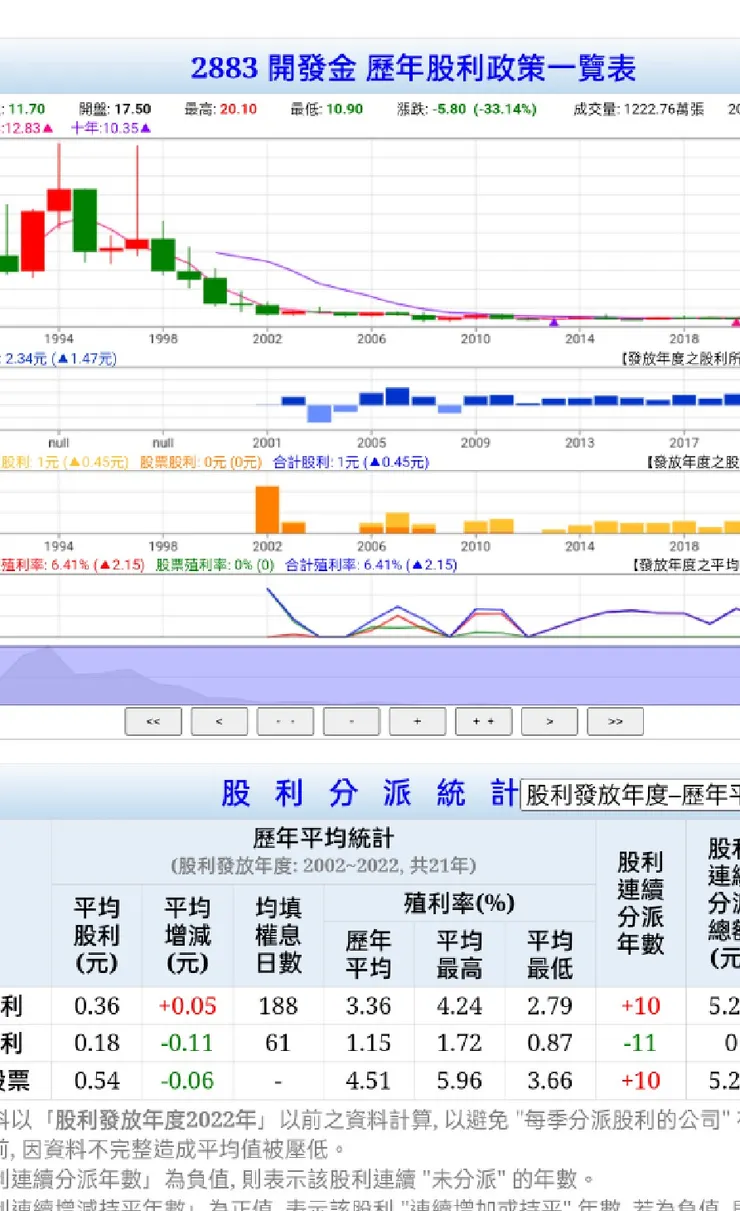Click the yield value 1.15
This screenshot has height=1211, width=740.
(x=368, y=1043)
